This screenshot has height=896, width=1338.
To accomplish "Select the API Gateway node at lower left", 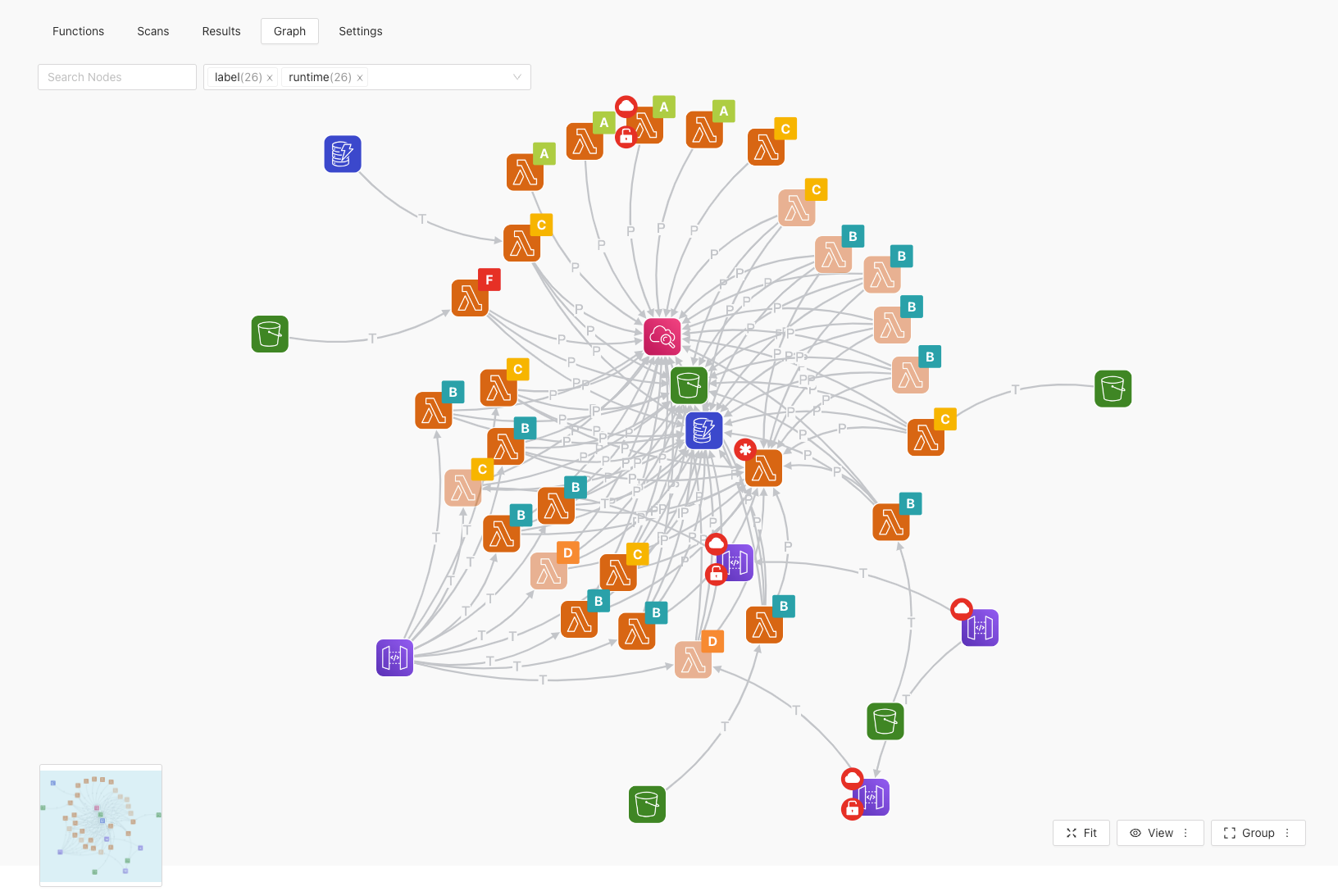I will (394, 657).
